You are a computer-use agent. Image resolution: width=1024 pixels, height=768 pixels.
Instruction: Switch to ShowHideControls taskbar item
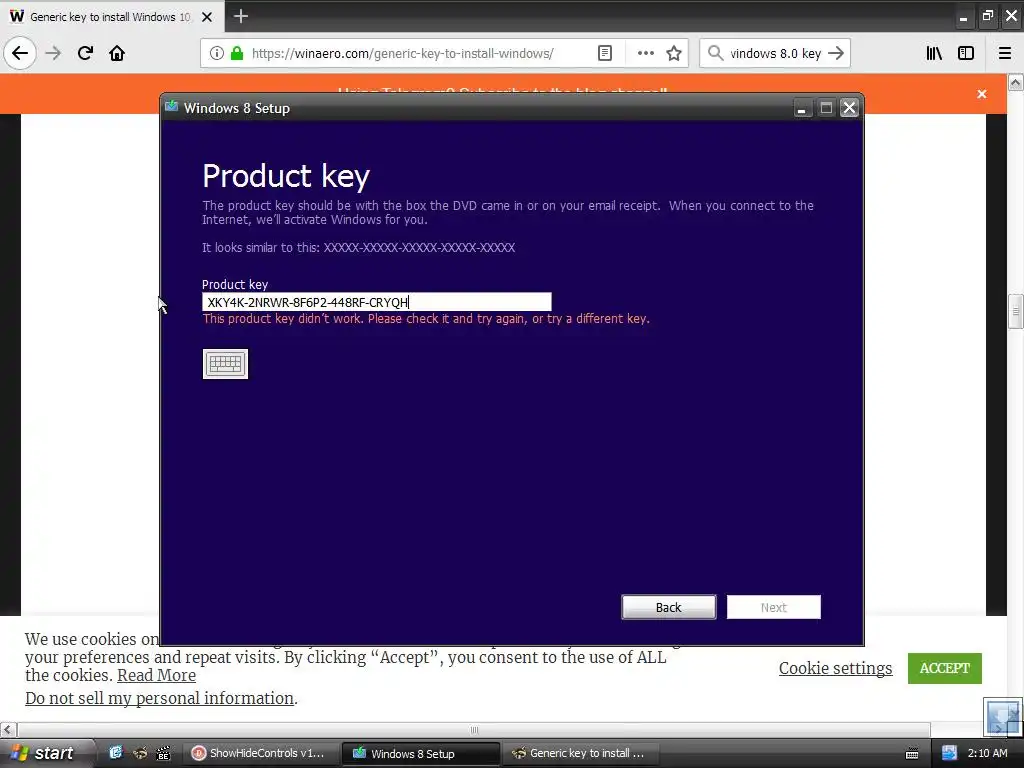point(259,753)
